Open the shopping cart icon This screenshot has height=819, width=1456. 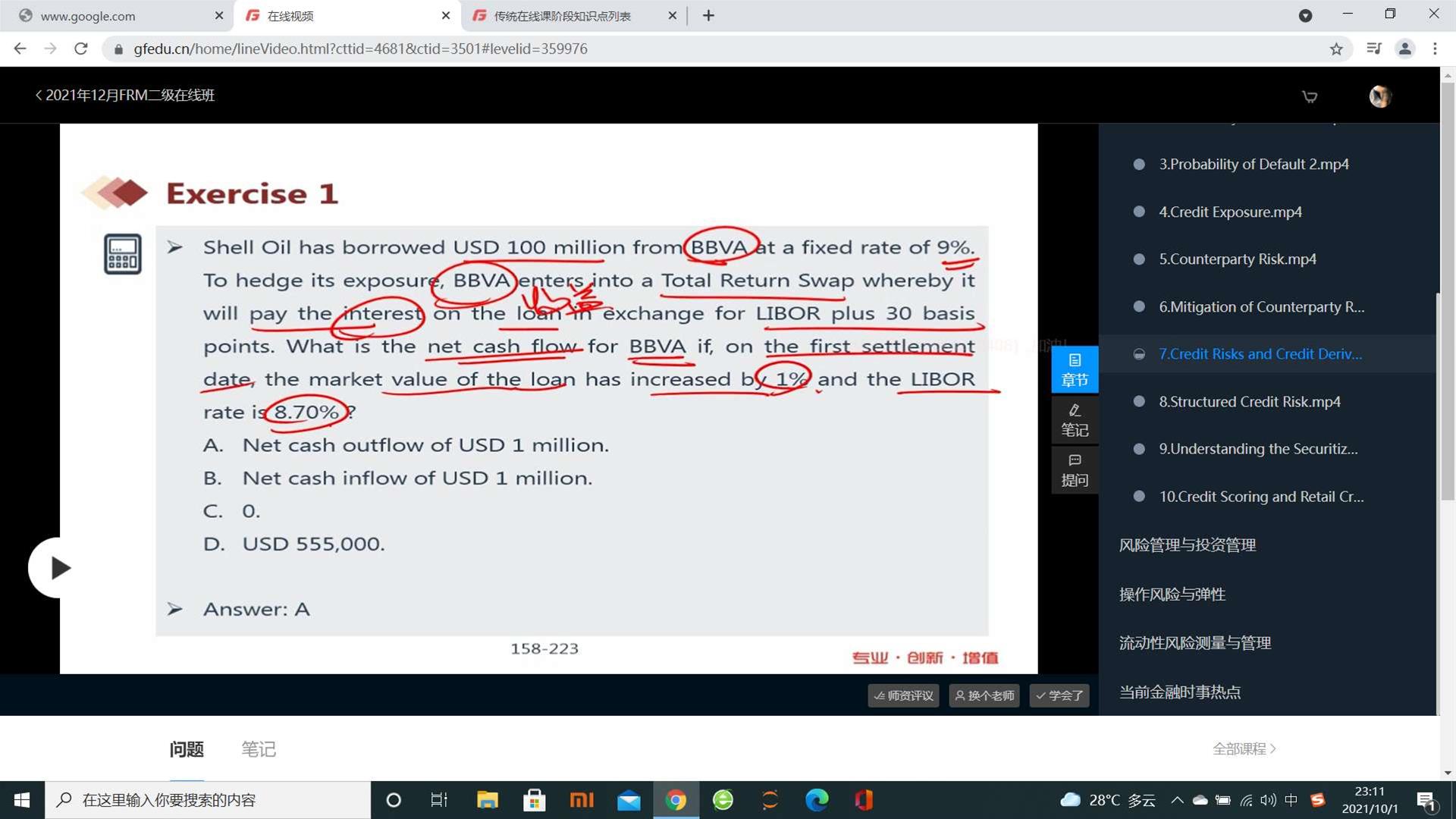(1309, 96)
